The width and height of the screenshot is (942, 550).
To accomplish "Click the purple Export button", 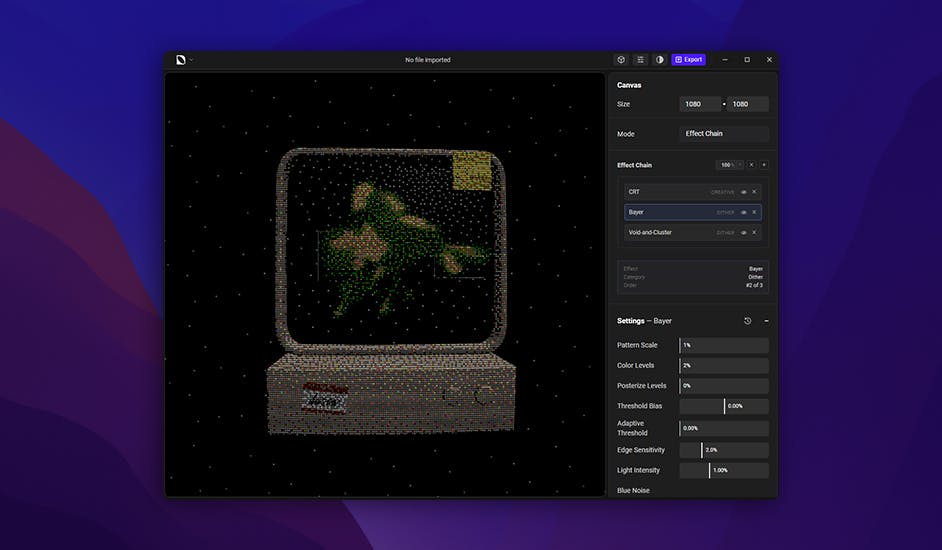I will (688, 60).
